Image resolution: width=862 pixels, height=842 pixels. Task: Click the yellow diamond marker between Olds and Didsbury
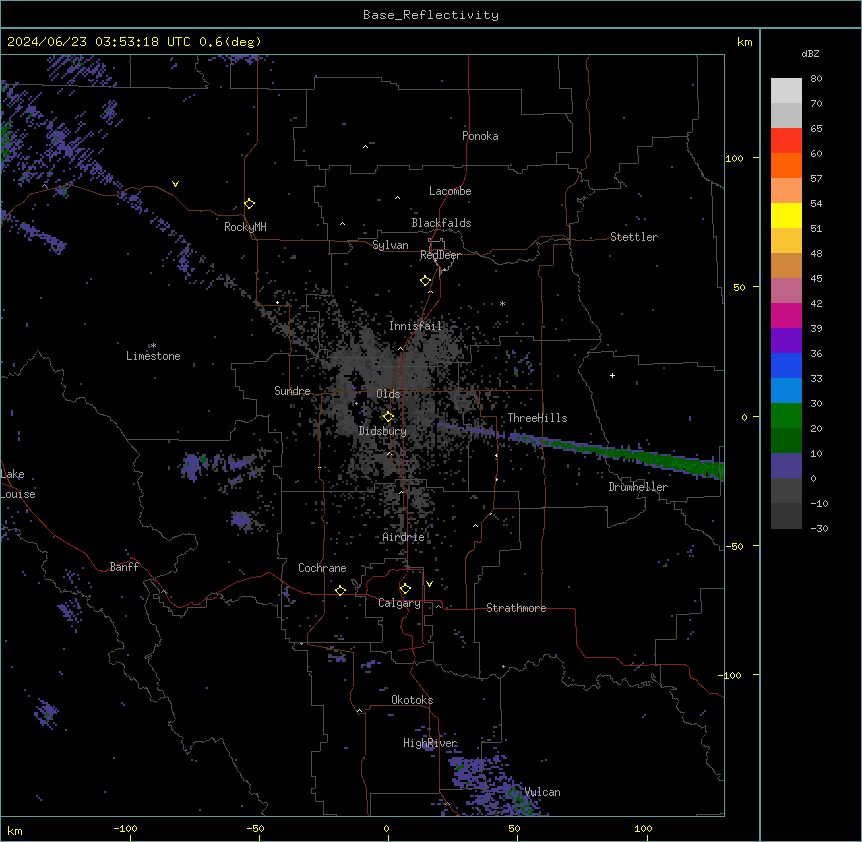point(388,417)
